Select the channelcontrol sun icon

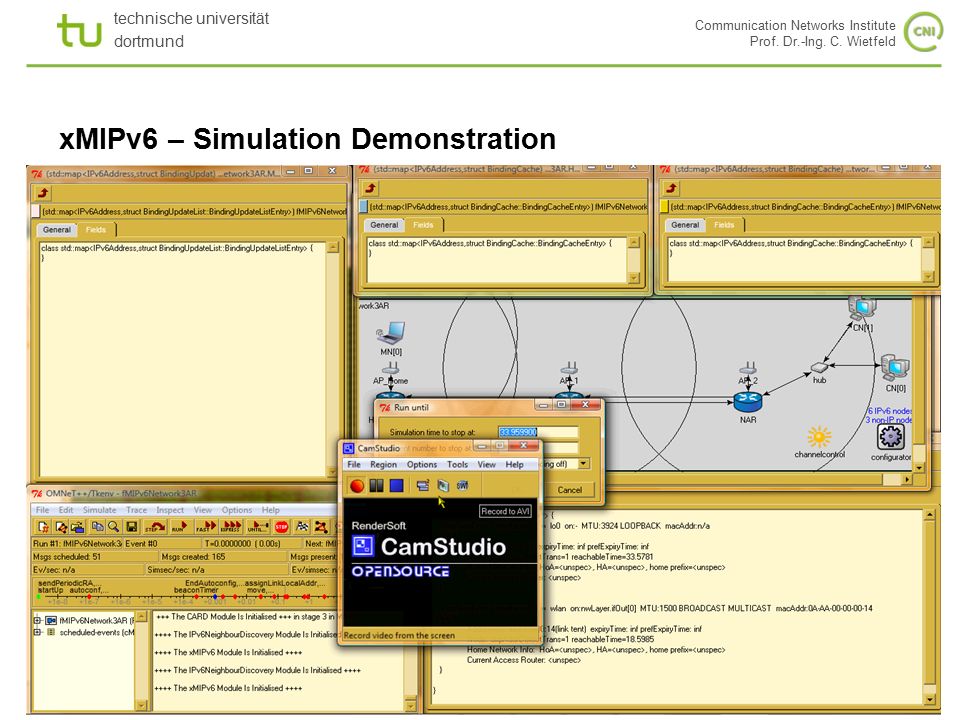(x=819, y=437)
